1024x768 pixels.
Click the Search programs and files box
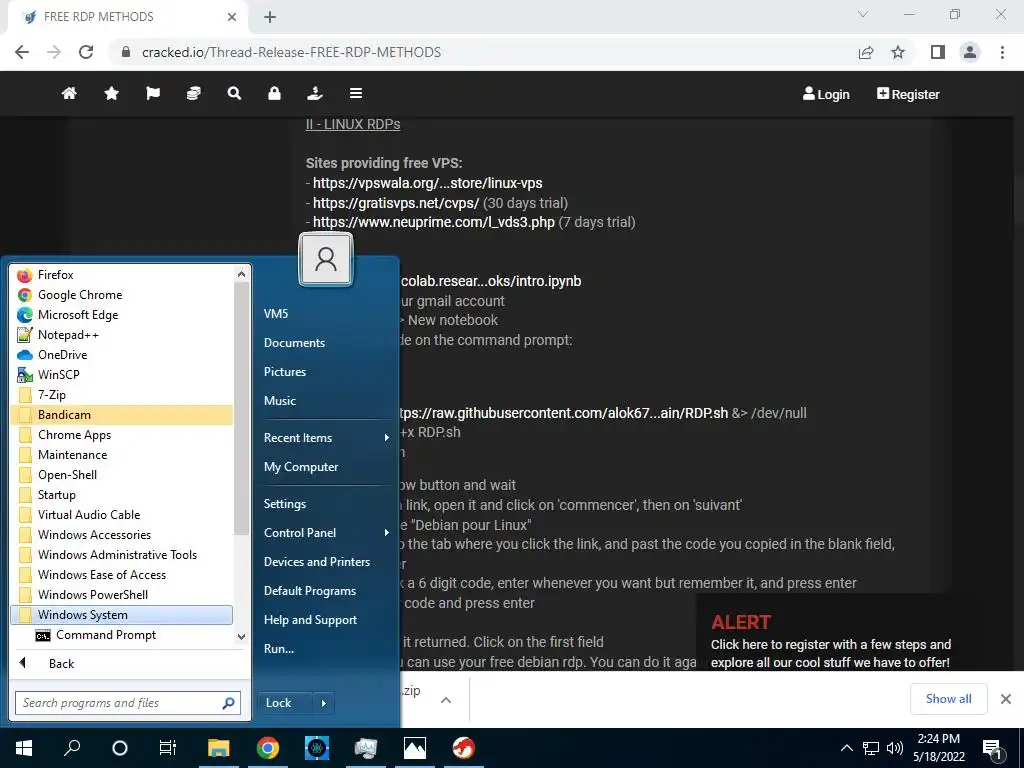click(x=128, y=703)
